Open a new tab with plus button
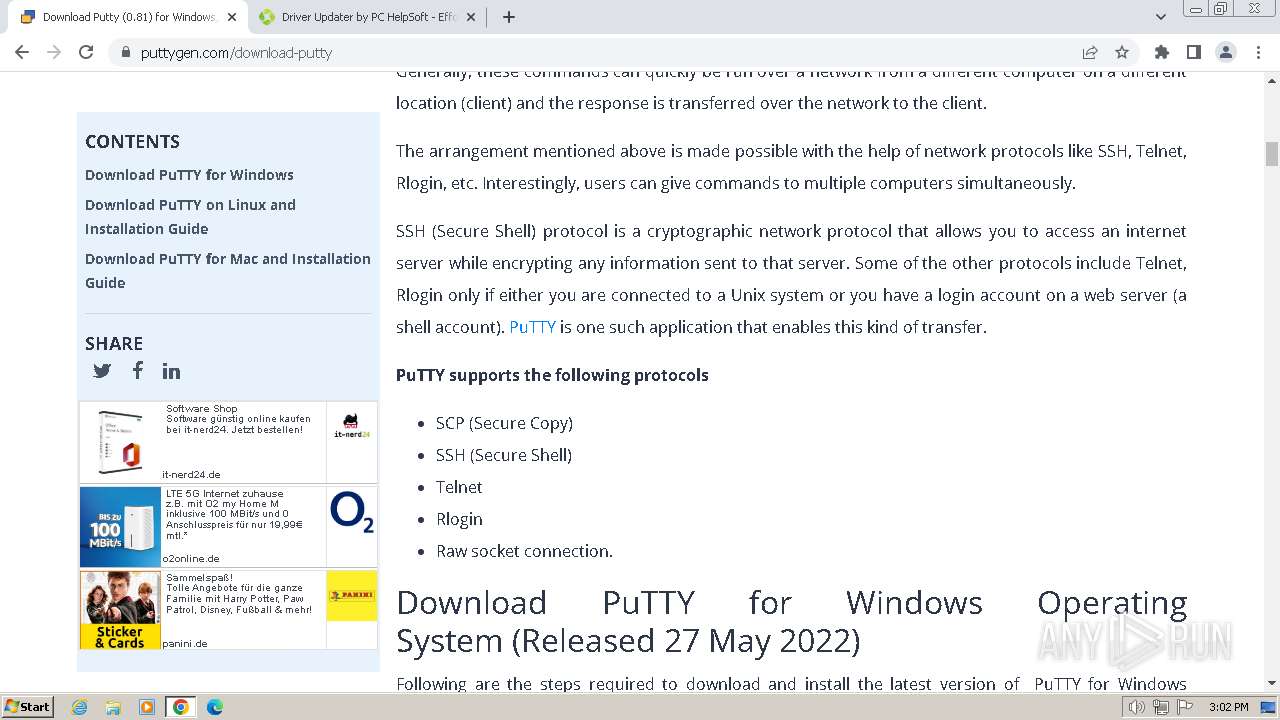Viewport: 1280px width, 720px height. (509, 17)
